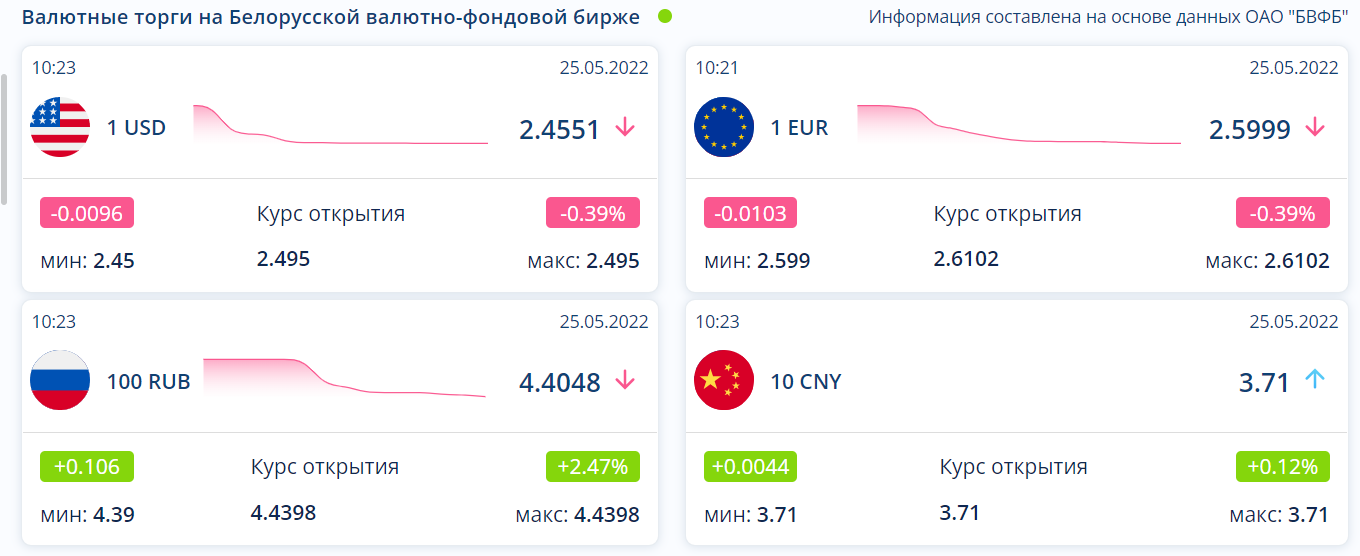Screen dimensions: 1360x556
Task: Open the USD rate trend chart
Action: (x=340, y=127)
